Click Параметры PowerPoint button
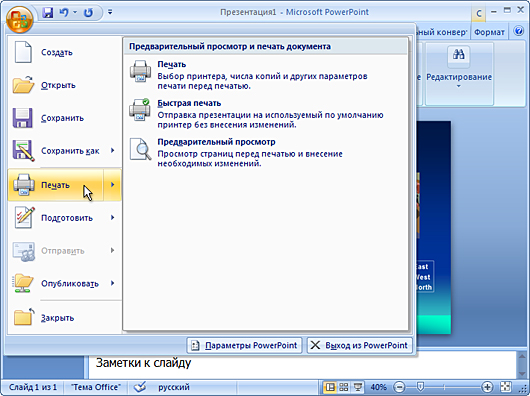The image size is (530, 396). [244, 345]
